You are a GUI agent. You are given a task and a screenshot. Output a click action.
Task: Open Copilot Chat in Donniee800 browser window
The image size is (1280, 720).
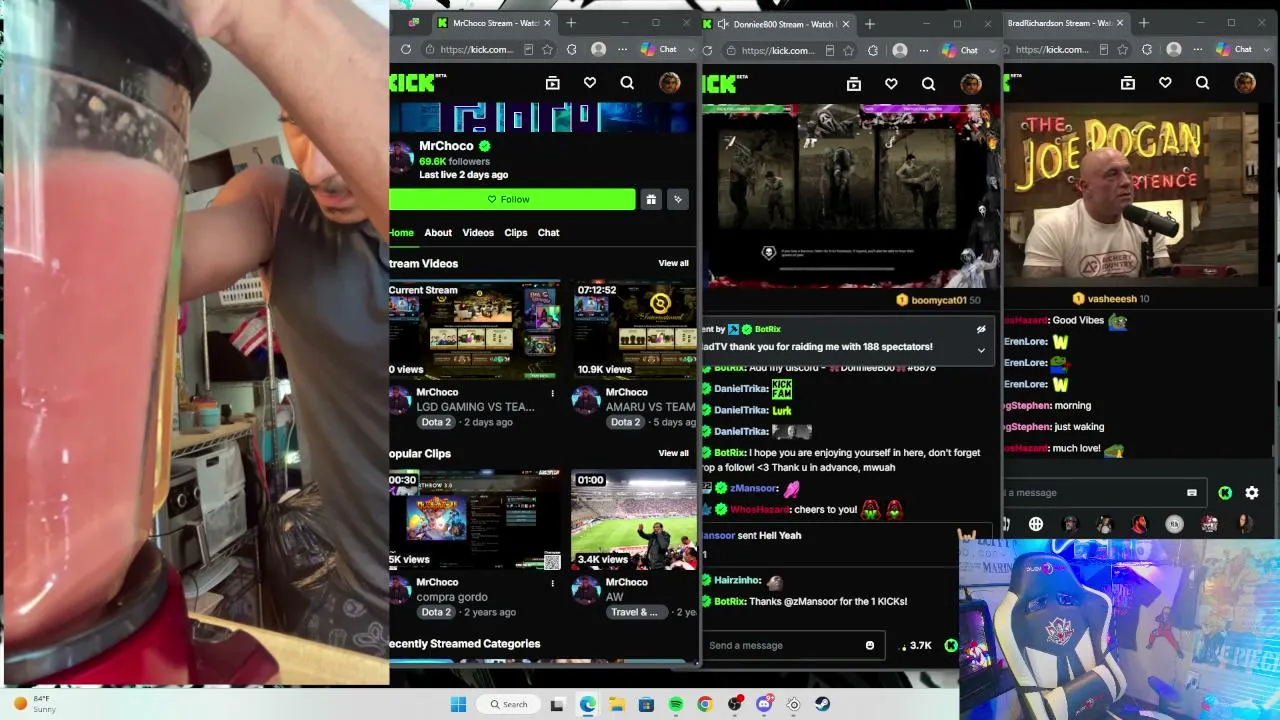click(960, 49)
